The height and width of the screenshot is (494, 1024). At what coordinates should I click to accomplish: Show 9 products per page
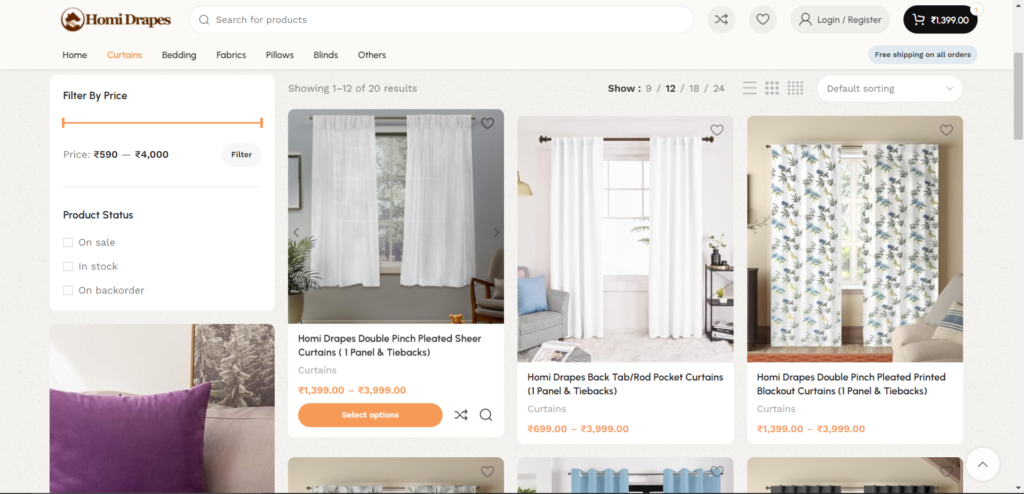(648, 88)
